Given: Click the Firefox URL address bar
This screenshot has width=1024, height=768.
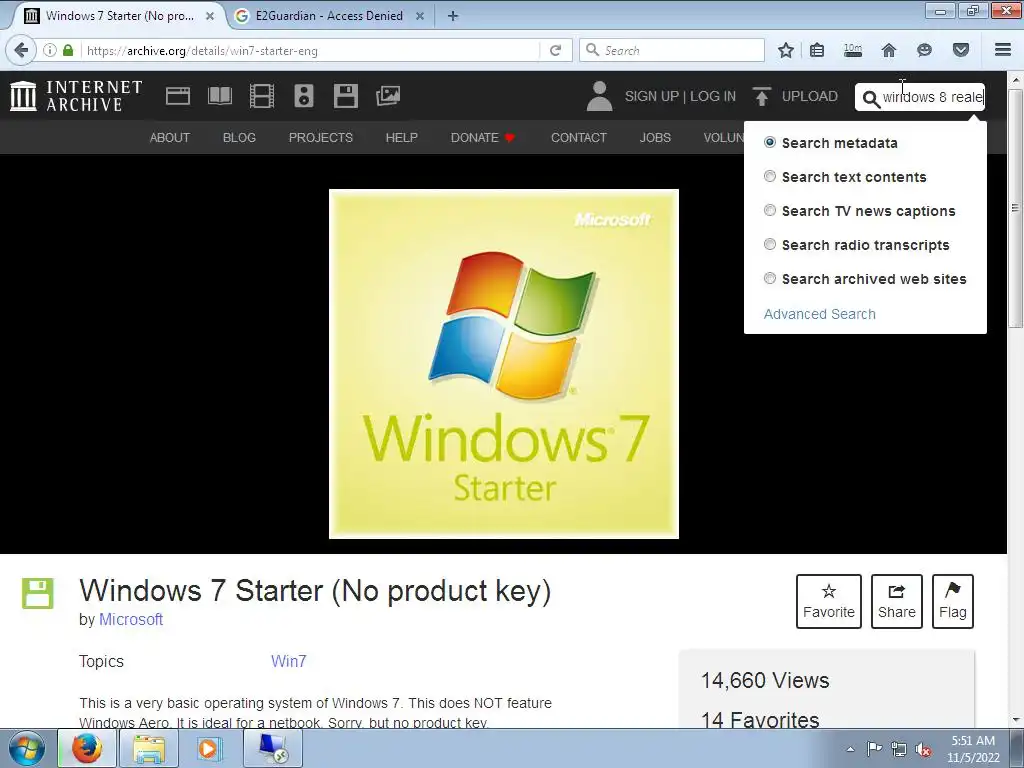Looking at the screenshot, I should coord(312,50).
